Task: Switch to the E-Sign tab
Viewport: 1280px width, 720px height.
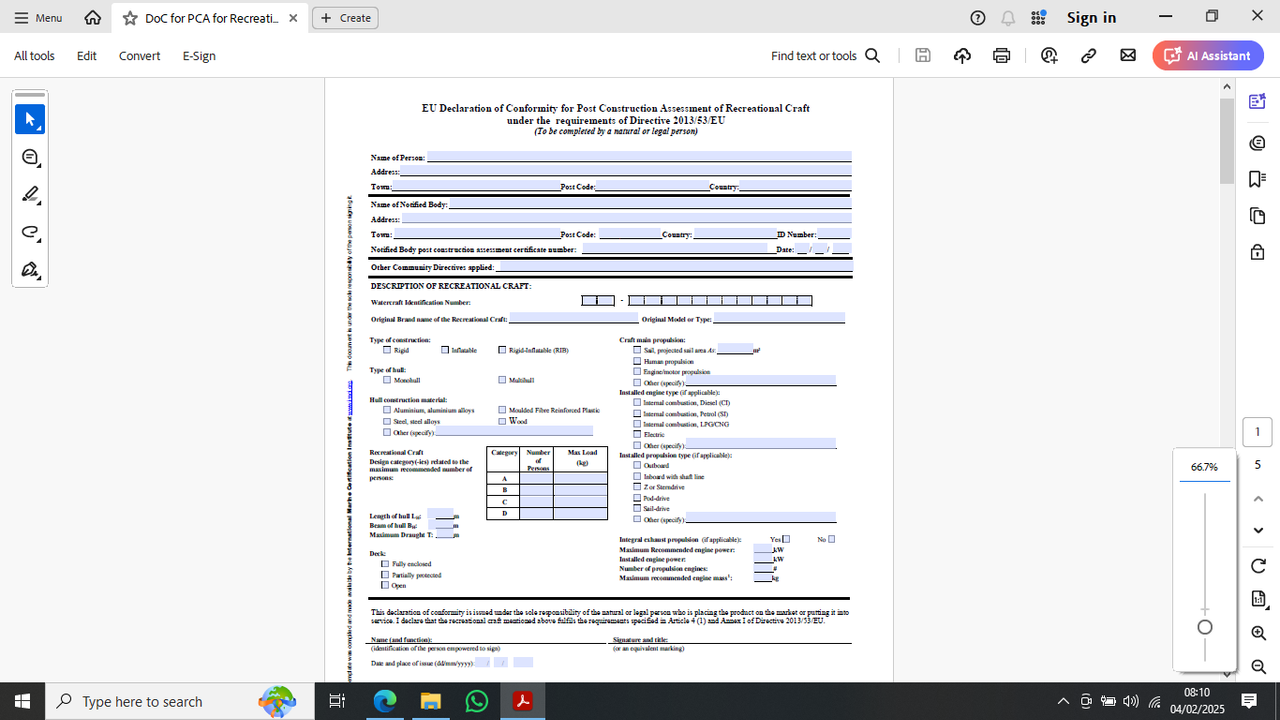Action: point(198,56)
